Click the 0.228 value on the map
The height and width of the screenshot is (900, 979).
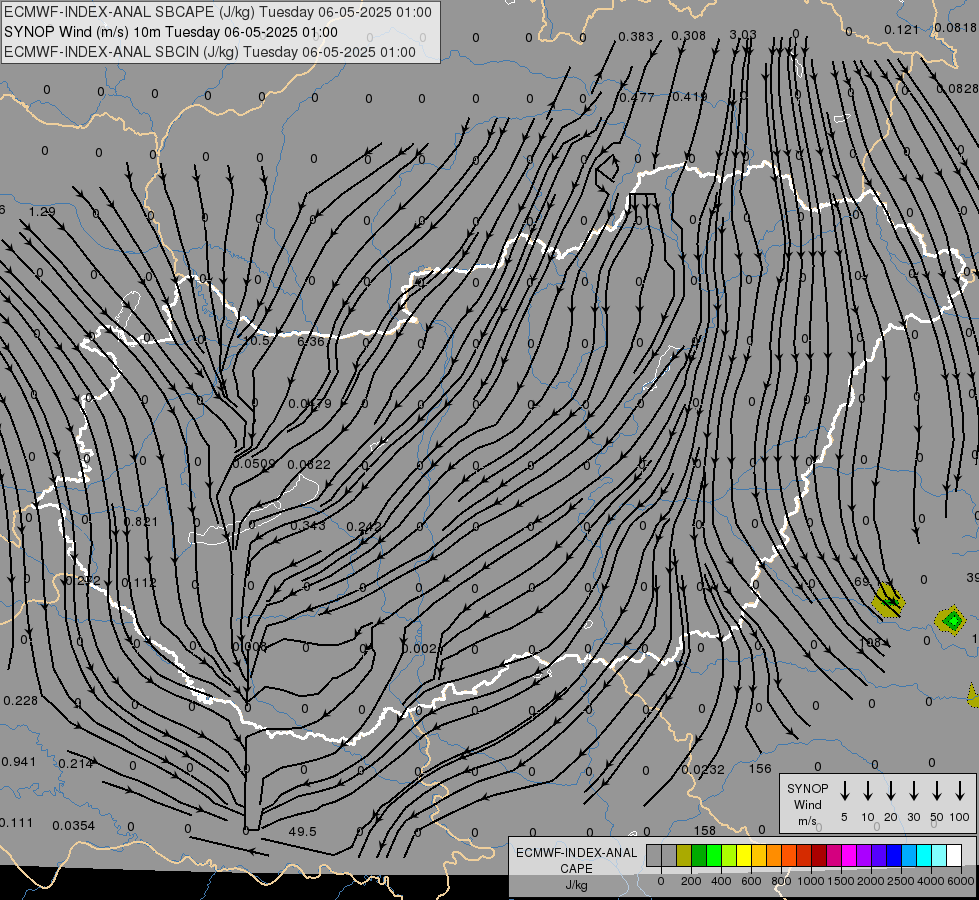[x=21, y=701]
